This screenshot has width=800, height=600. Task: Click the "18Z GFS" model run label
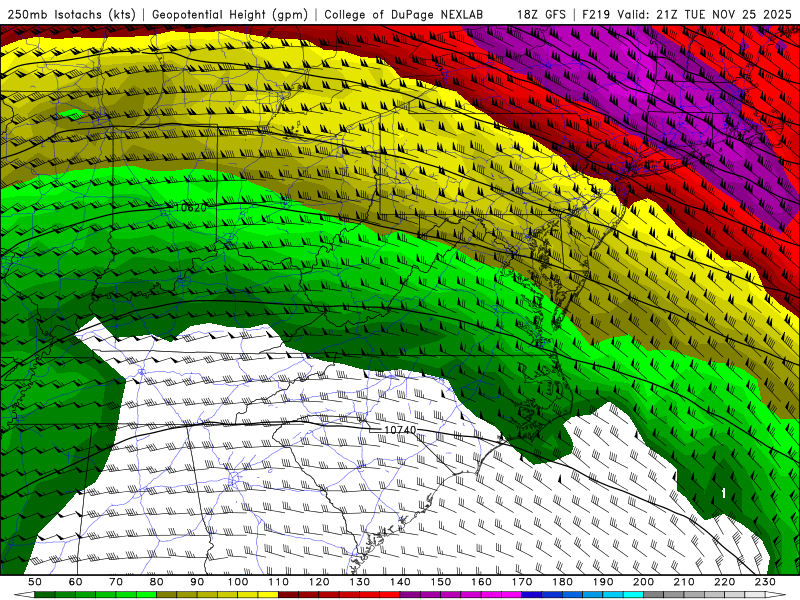541,14
